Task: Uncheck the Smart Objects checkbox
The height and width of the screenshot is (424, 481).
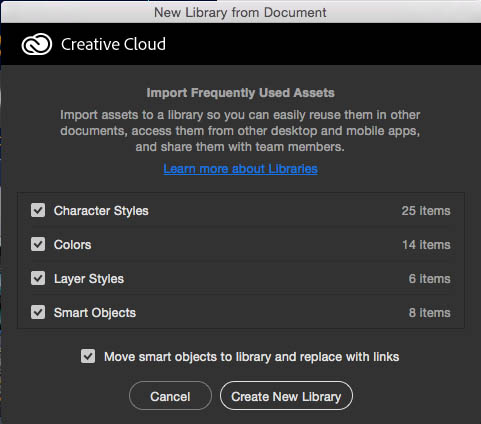Action: click(38, 312)
